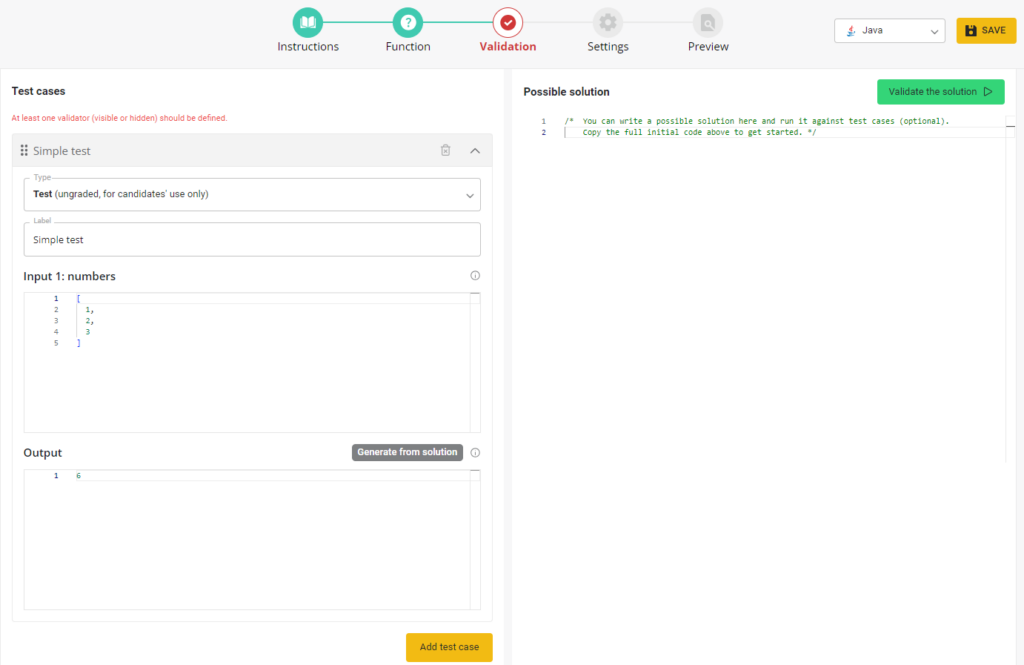1024x665 pixels.
Task: Switch to the Instructions step
Action: pos(308,46)
